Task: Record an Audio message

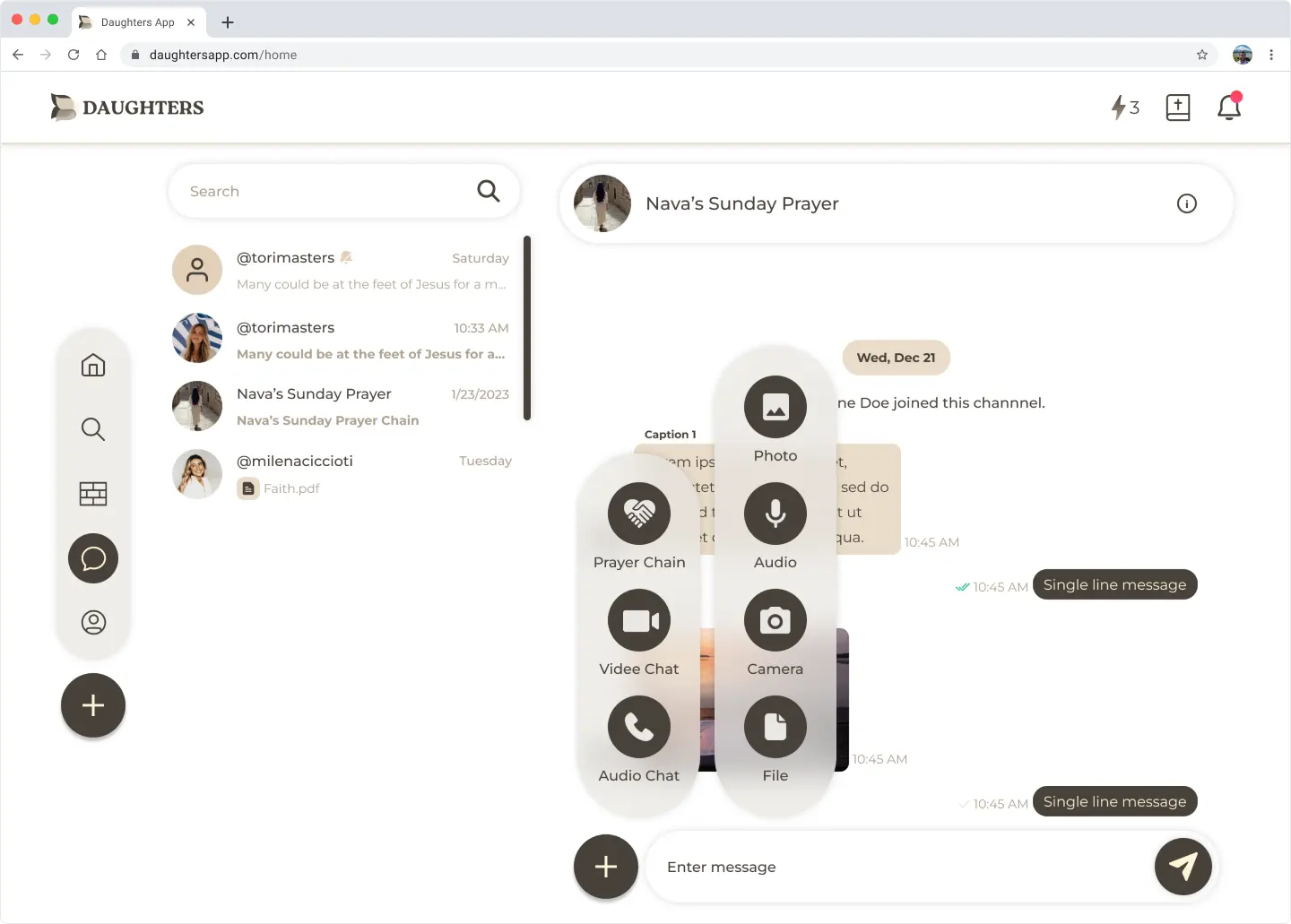Action: (x=775, y=514)
